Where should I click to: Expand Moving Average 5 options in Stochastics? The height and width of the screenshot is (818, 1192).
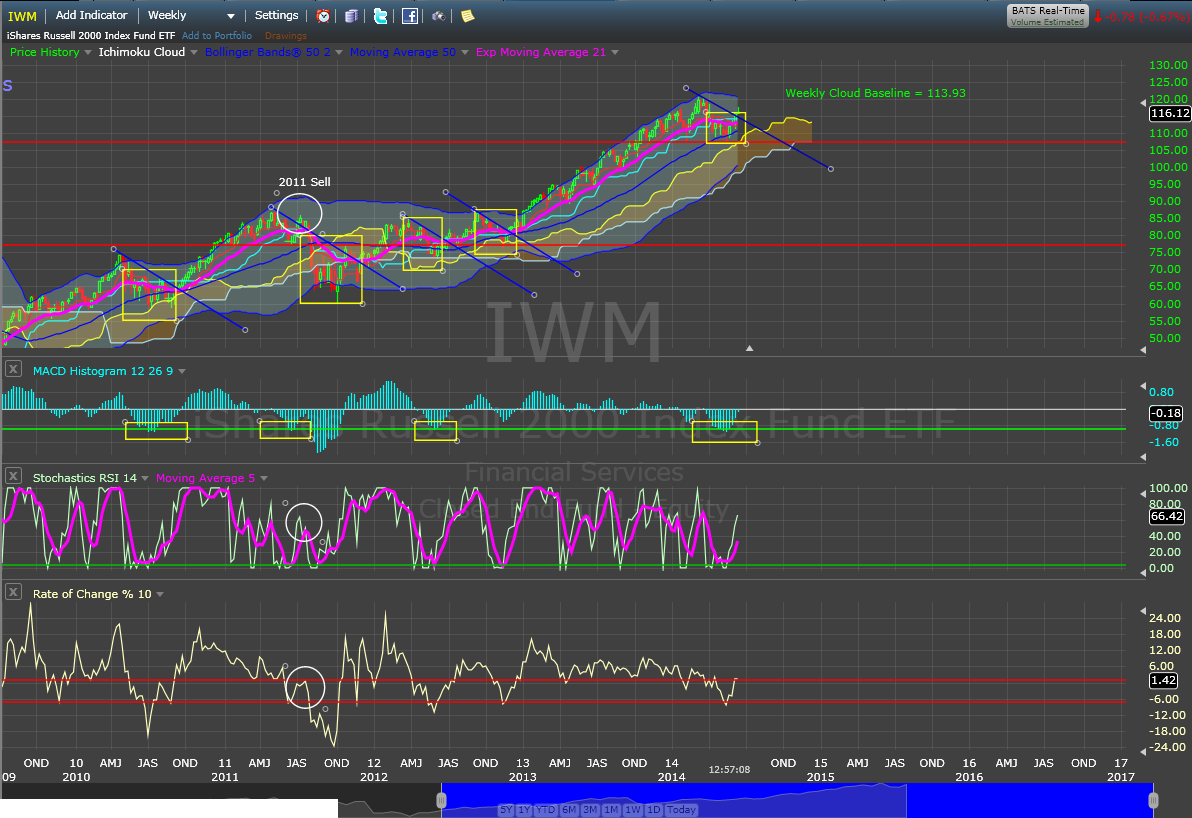pyautogui.click(x=264, y=479)
